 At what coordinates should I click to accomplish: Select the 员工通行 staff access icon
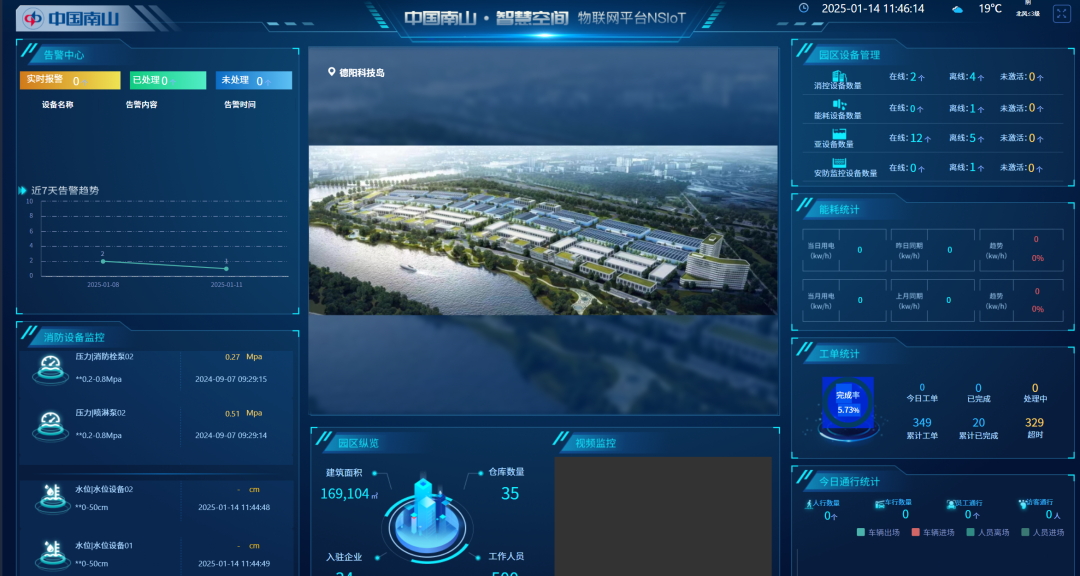click(x=951, y=504)
